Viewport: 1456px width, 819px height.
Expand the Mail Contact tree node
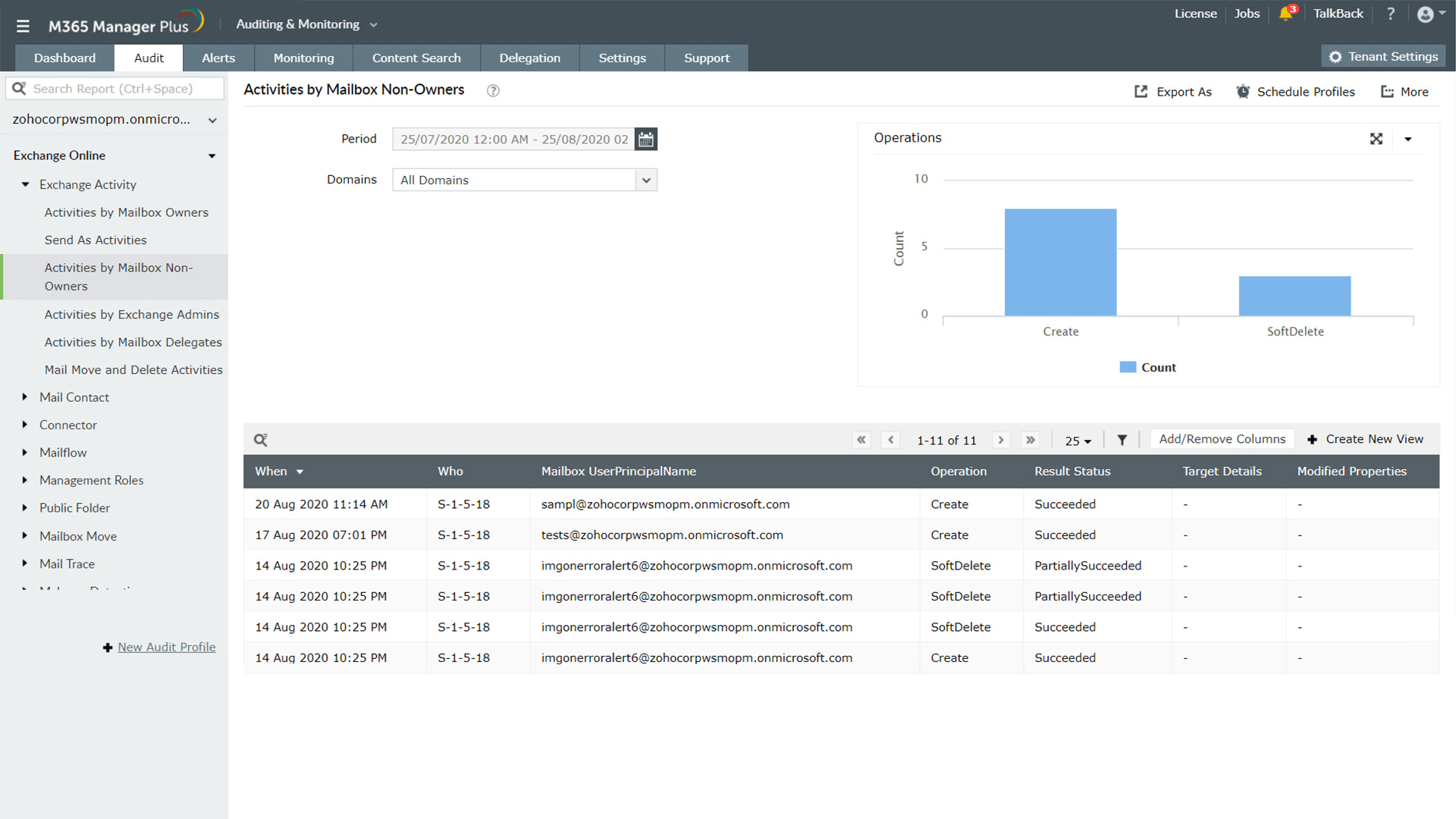[25, 397]
